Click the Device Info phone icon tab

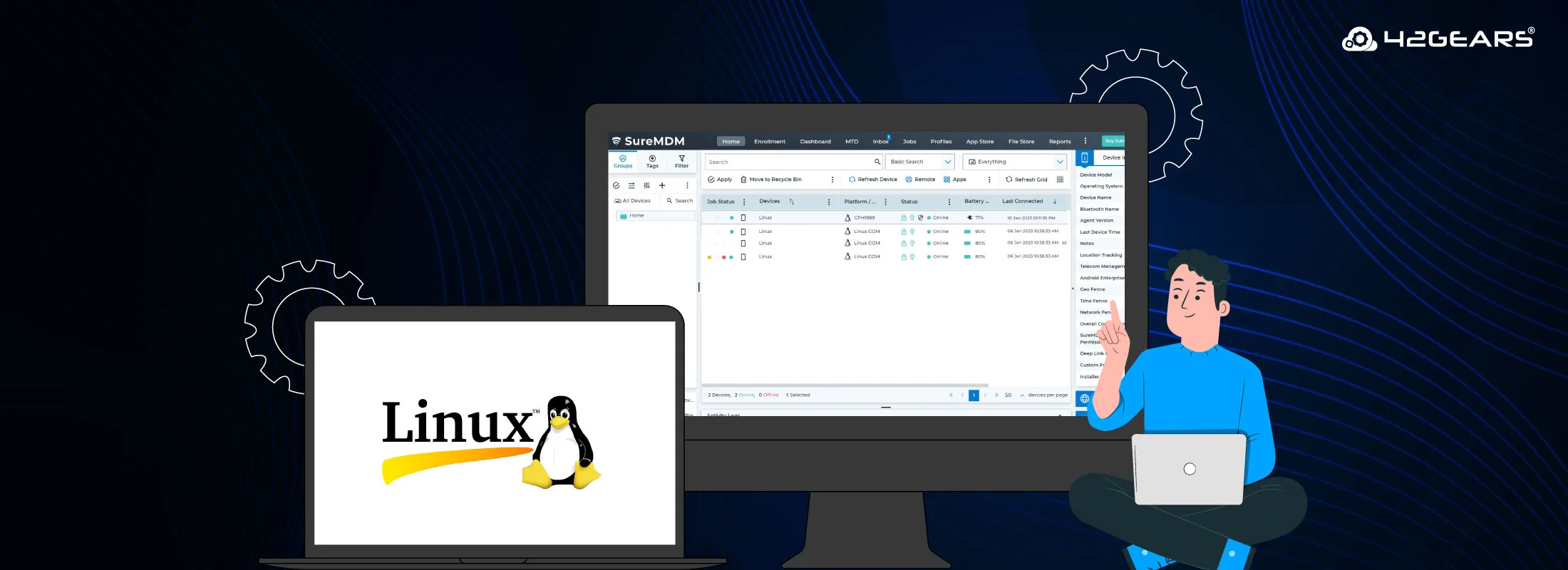pos(1085,158)
